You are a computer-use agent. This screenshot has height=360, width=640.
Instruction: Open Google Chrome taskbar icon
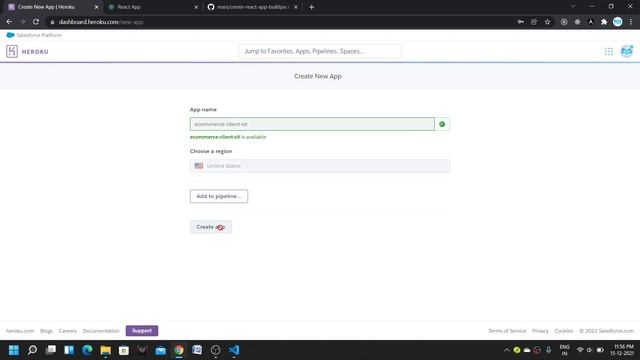point(179,350)
